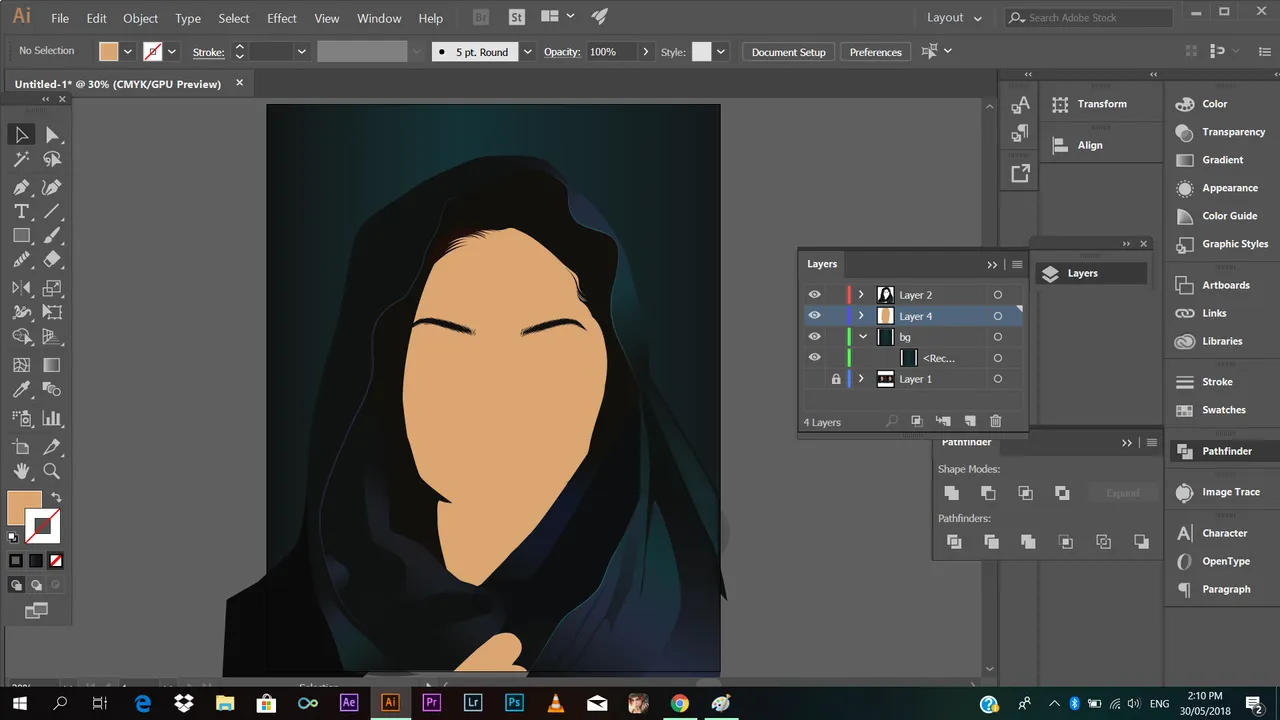Open the fill color dropdown arrow

point(128,52)
